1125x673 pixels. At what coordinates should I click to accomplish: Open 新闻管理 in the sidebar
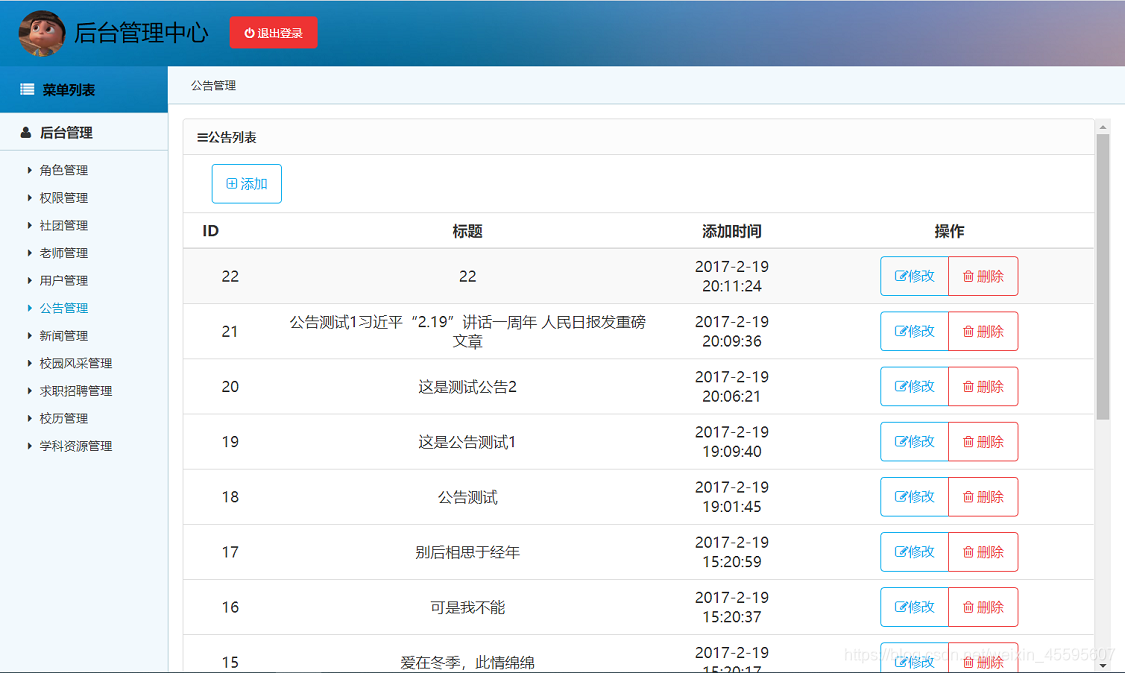click(x=64, y=336)
